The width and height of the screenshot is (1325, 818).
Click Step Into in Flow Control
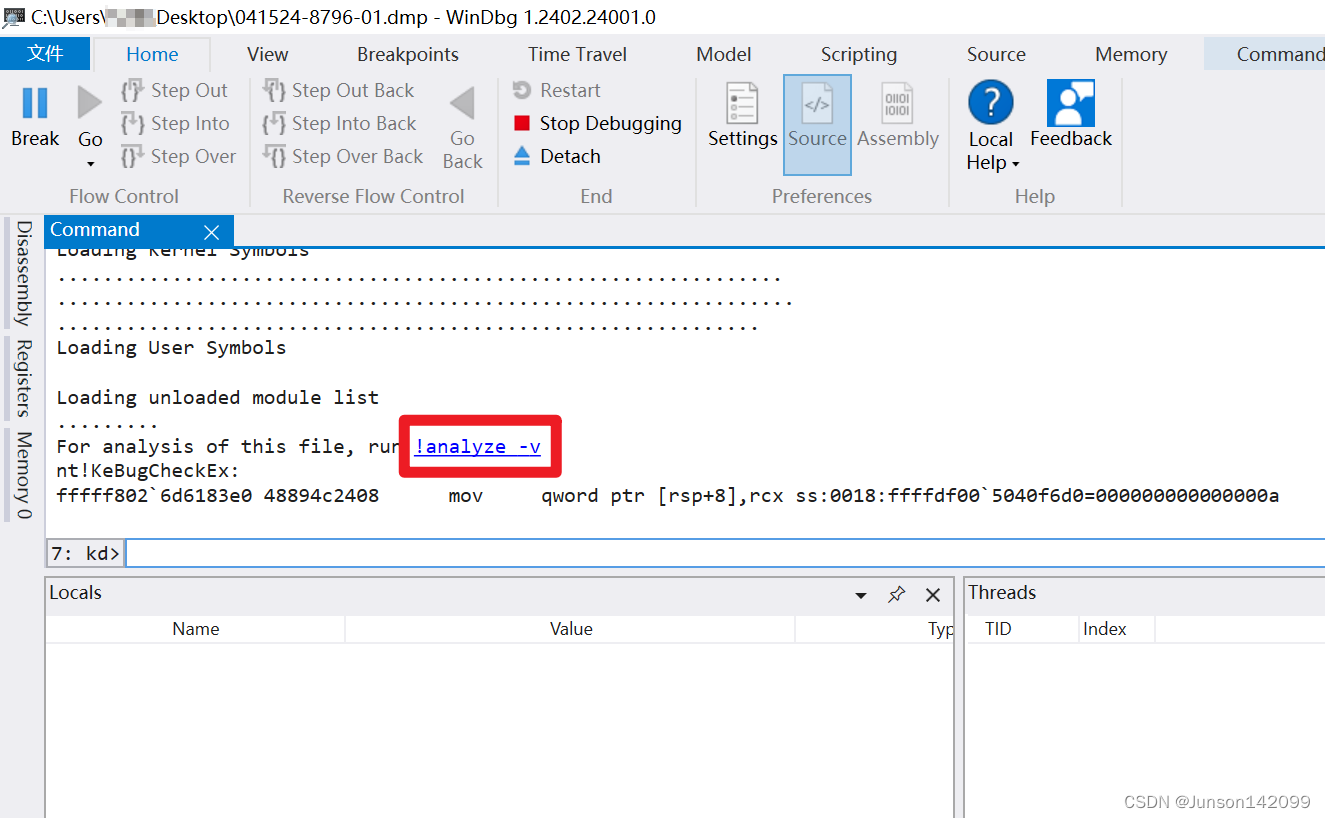point(176,124)
